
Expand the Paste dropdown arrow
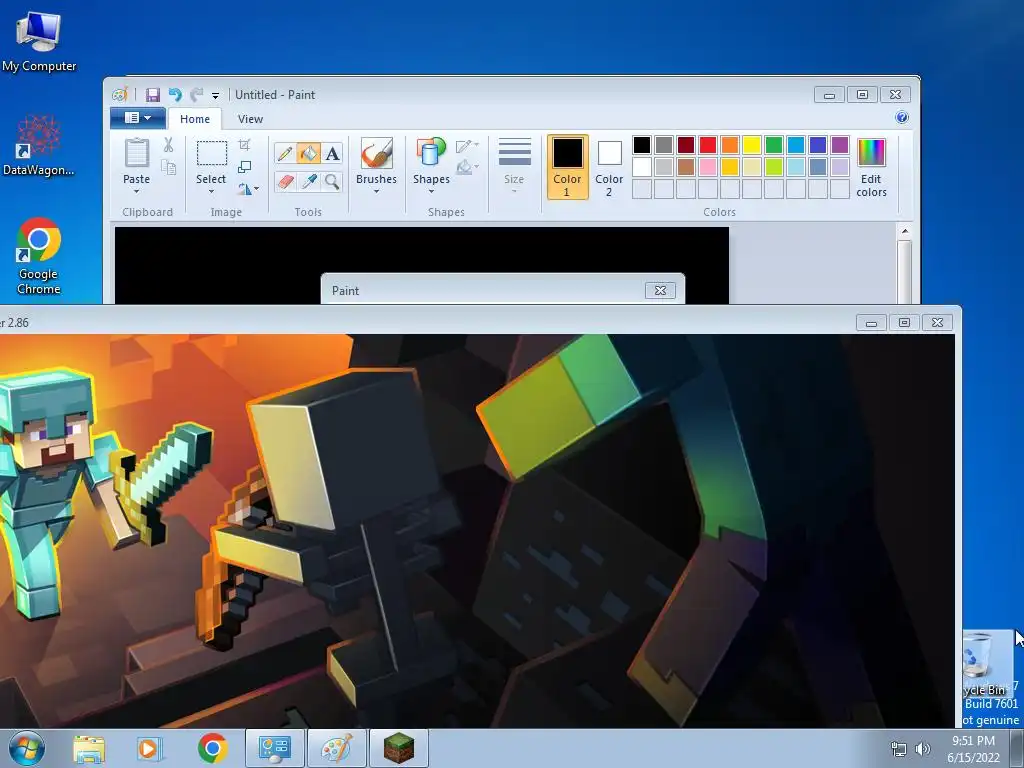(136, 191)
